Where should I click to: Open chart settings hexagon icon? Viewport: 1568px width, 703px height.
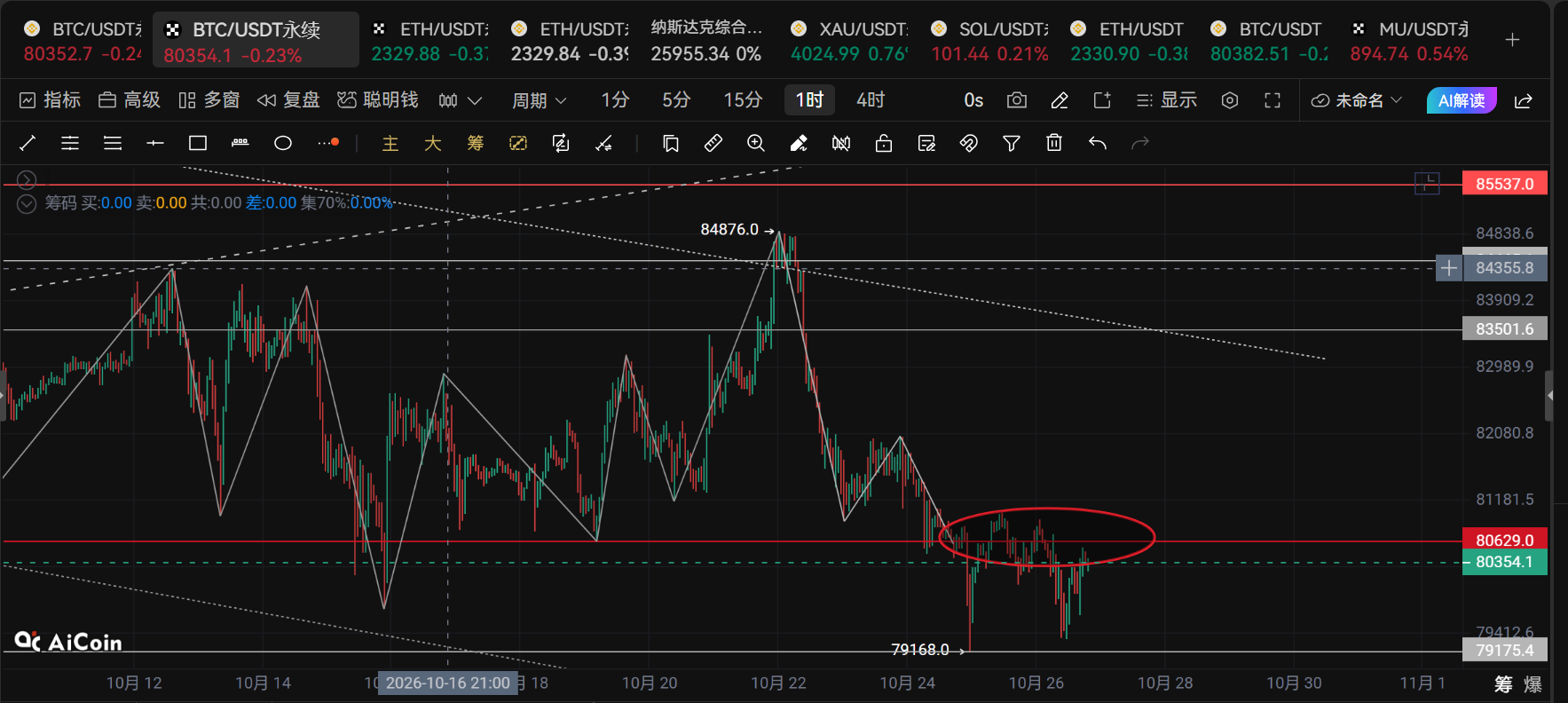[1230, 100]
